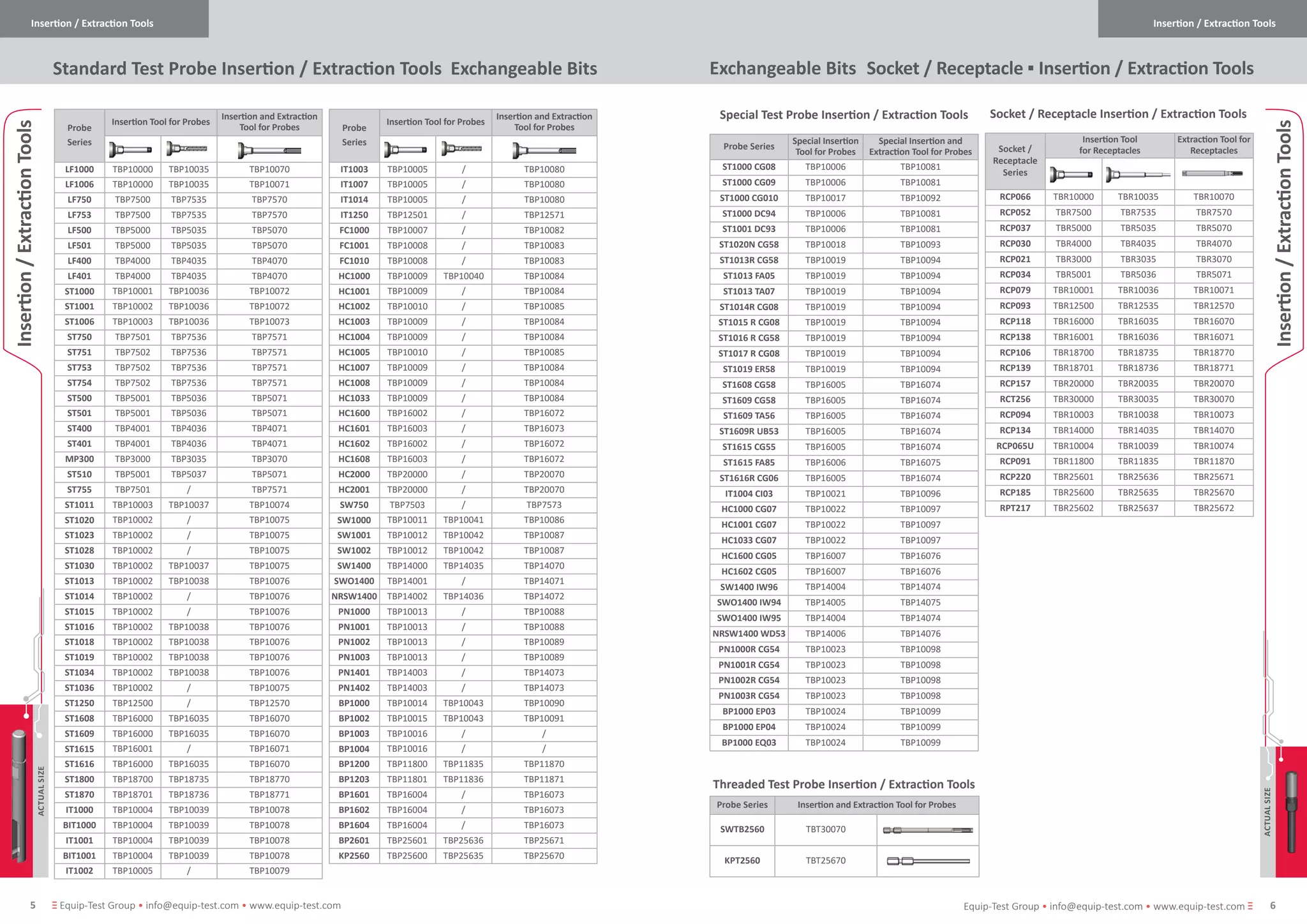Click the 'NRSW1400' probe series cell

(354, 596)
